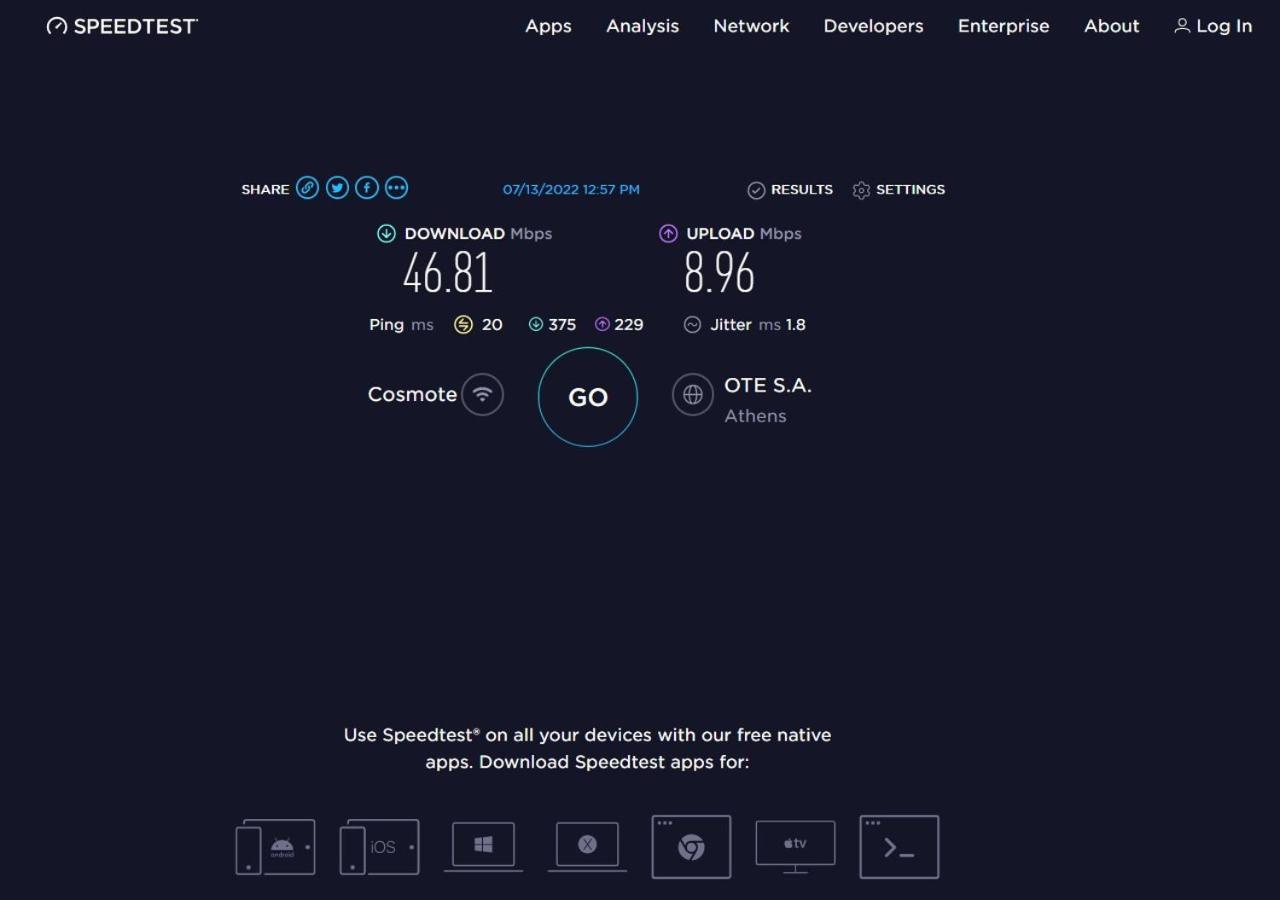The height and width of the screenshot is (900, 1280).
Task: Open the Analysis menu
Action: pyautogui.click(x=642, y=26)
